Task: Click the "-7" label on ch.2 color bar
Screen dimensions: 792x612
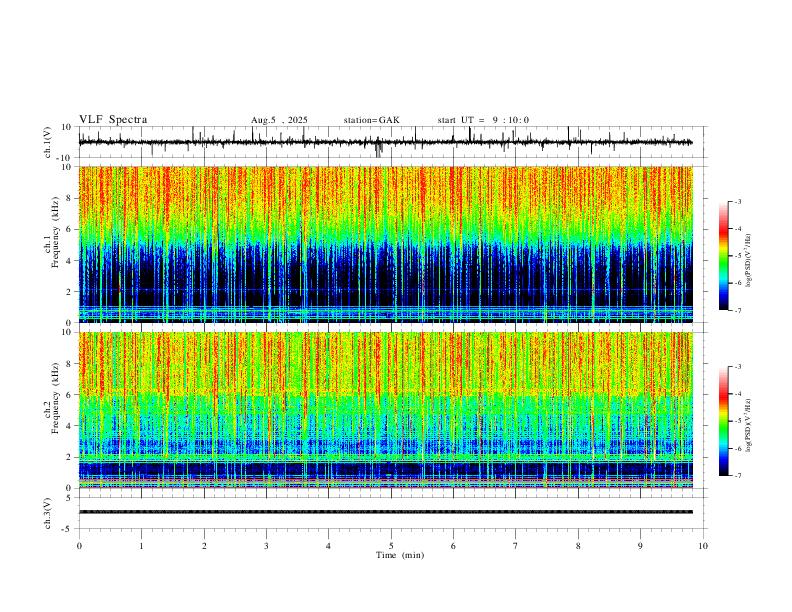Action: pos(738,476)
